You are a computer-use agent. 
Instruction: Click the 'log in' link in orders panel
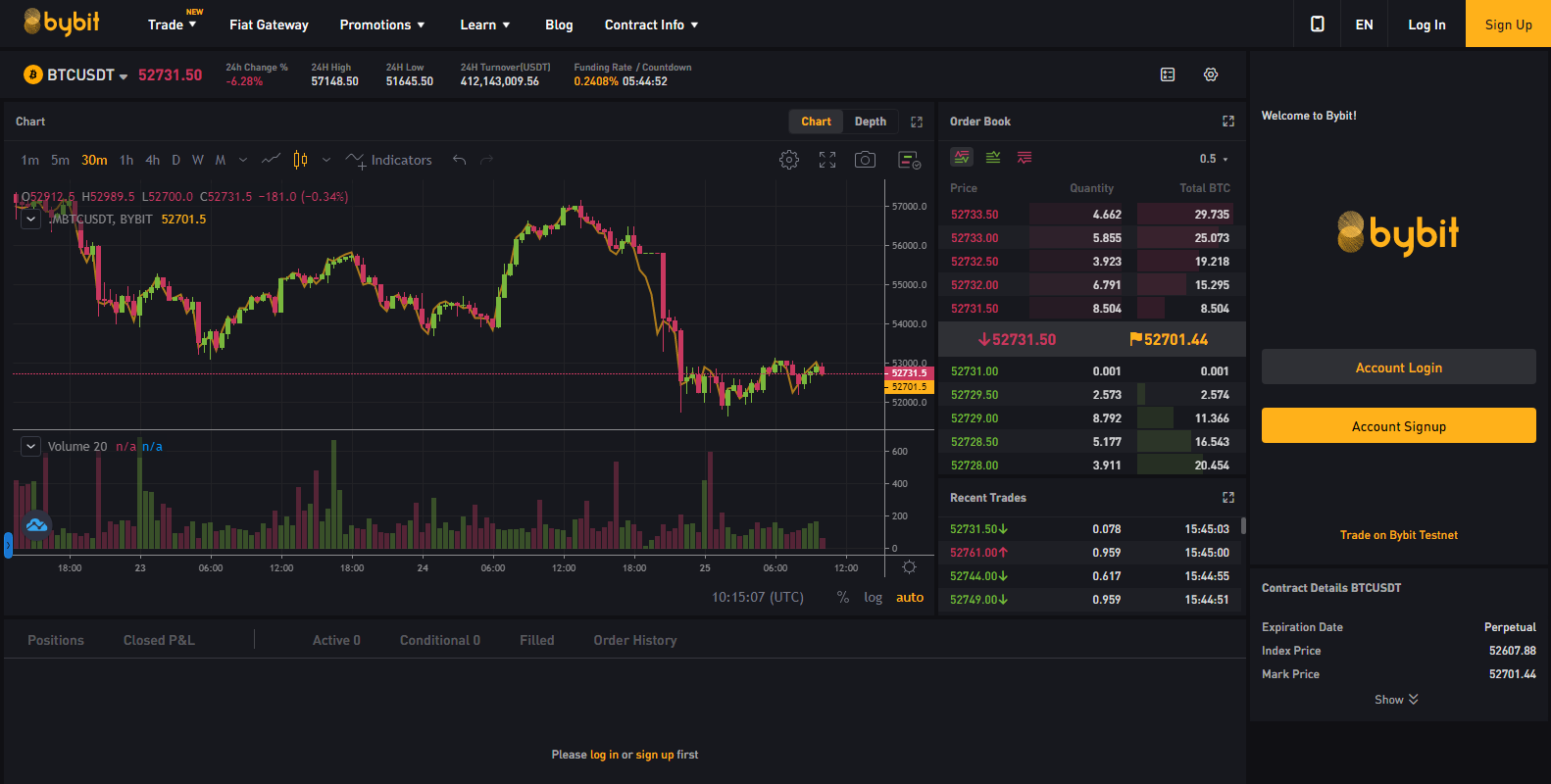click(x=604, y=755)
